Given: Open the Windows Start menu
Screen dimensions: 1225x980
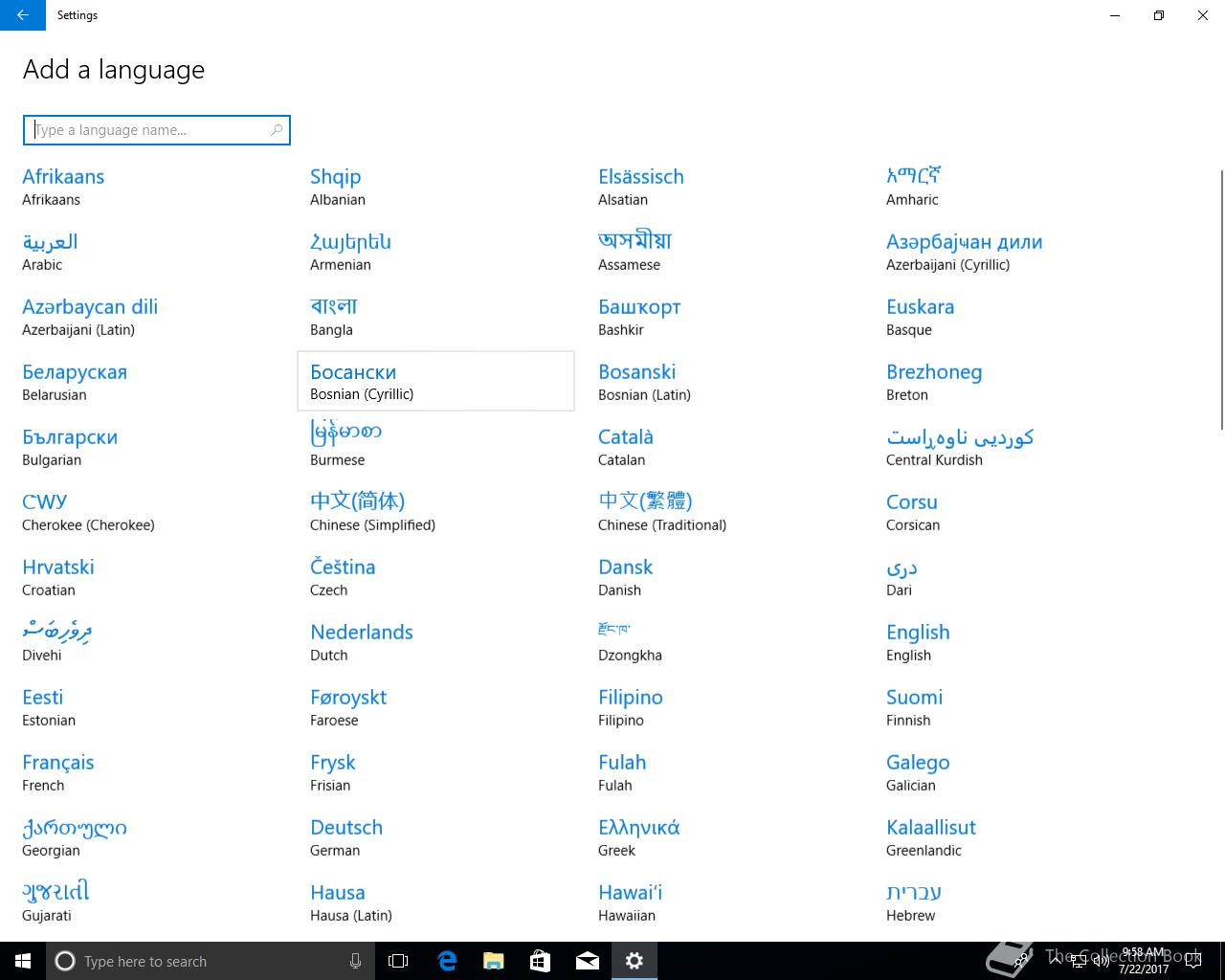Looking at the screenshot, I should coord(23,961).
